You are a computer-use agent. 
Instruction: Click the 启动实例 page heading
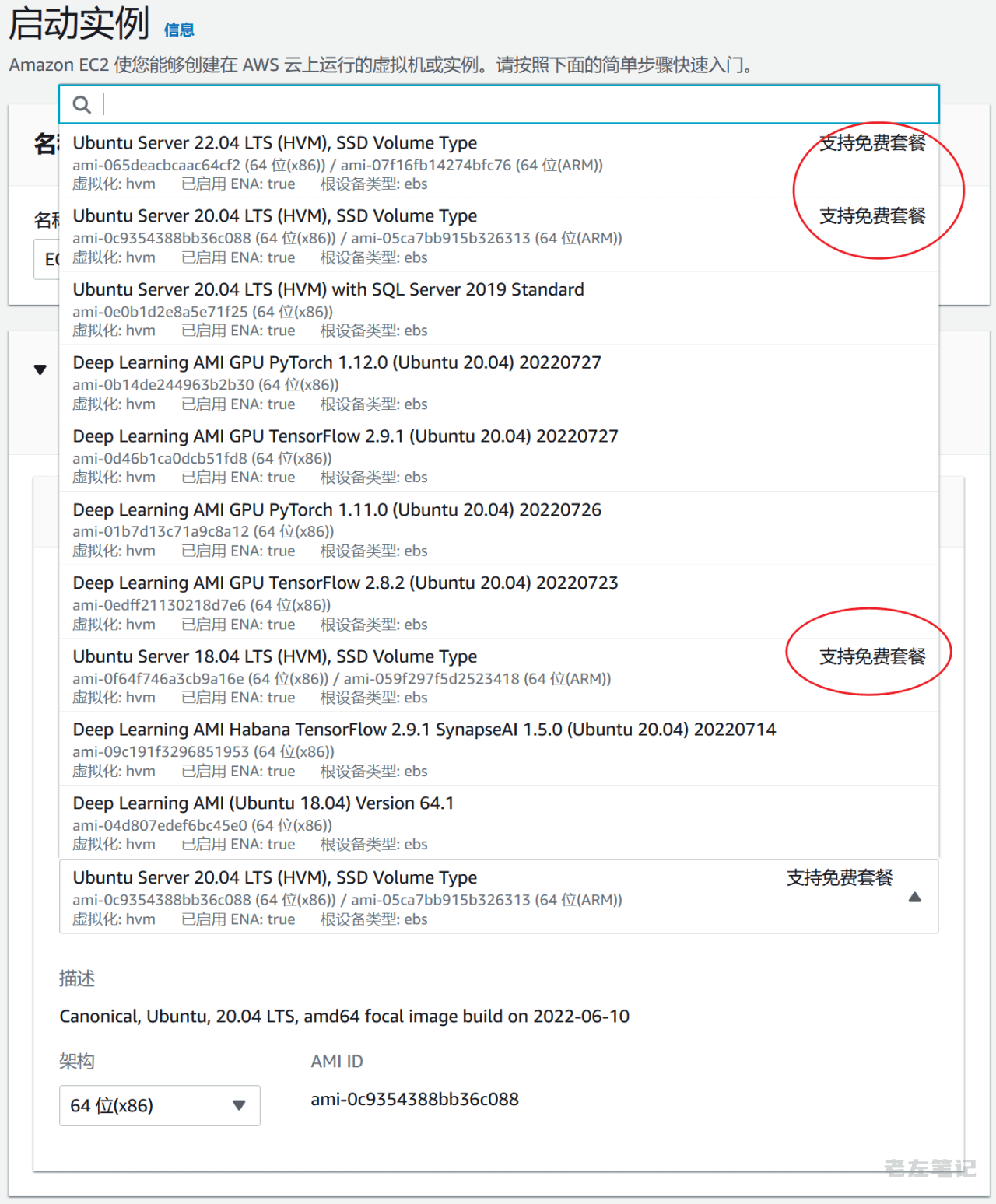point(79,23)
